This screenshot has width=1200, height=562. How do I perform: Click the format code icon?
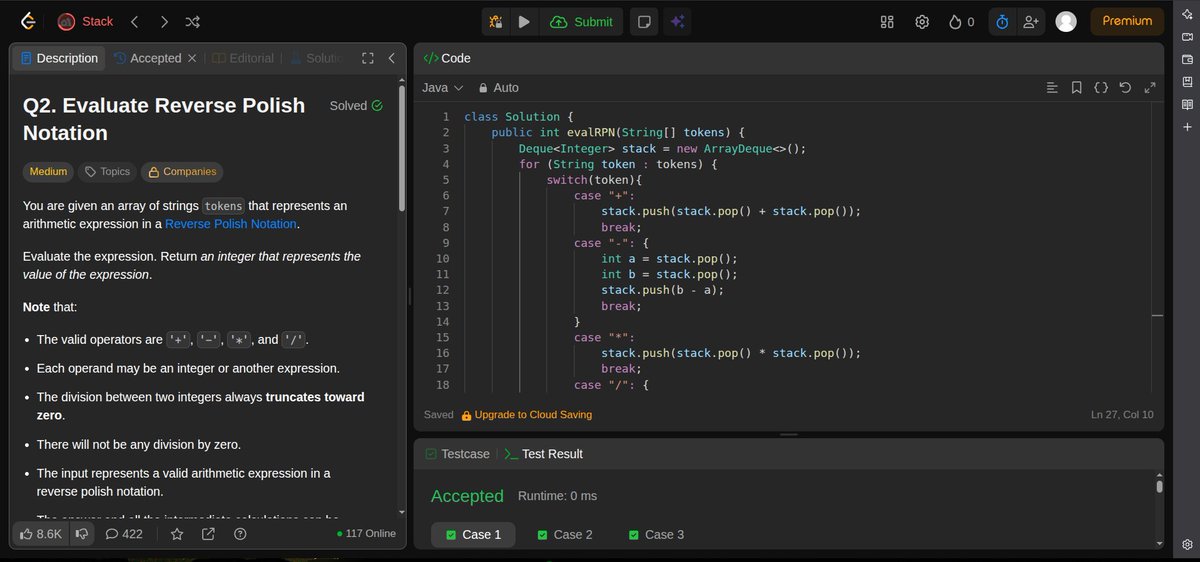click(1052, 88)
